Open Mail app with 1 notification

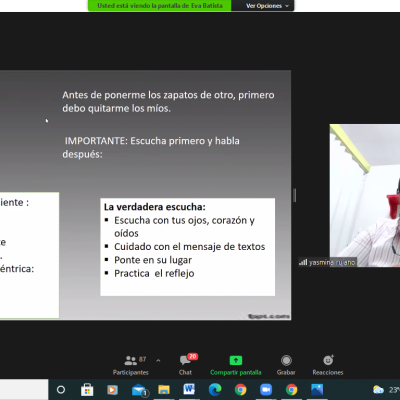tap(139, 390)
